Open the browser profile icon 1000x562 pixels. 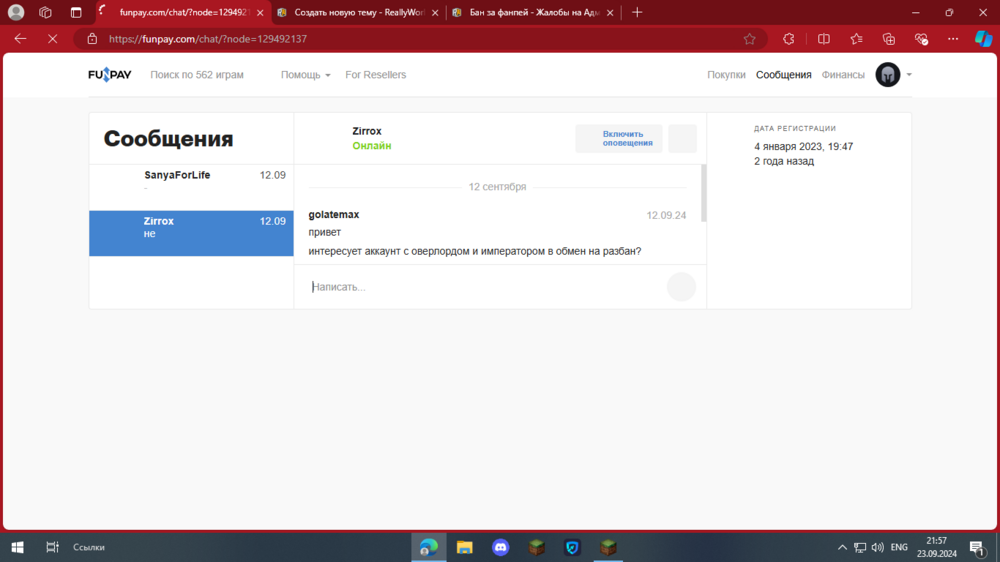click(16, 12)
